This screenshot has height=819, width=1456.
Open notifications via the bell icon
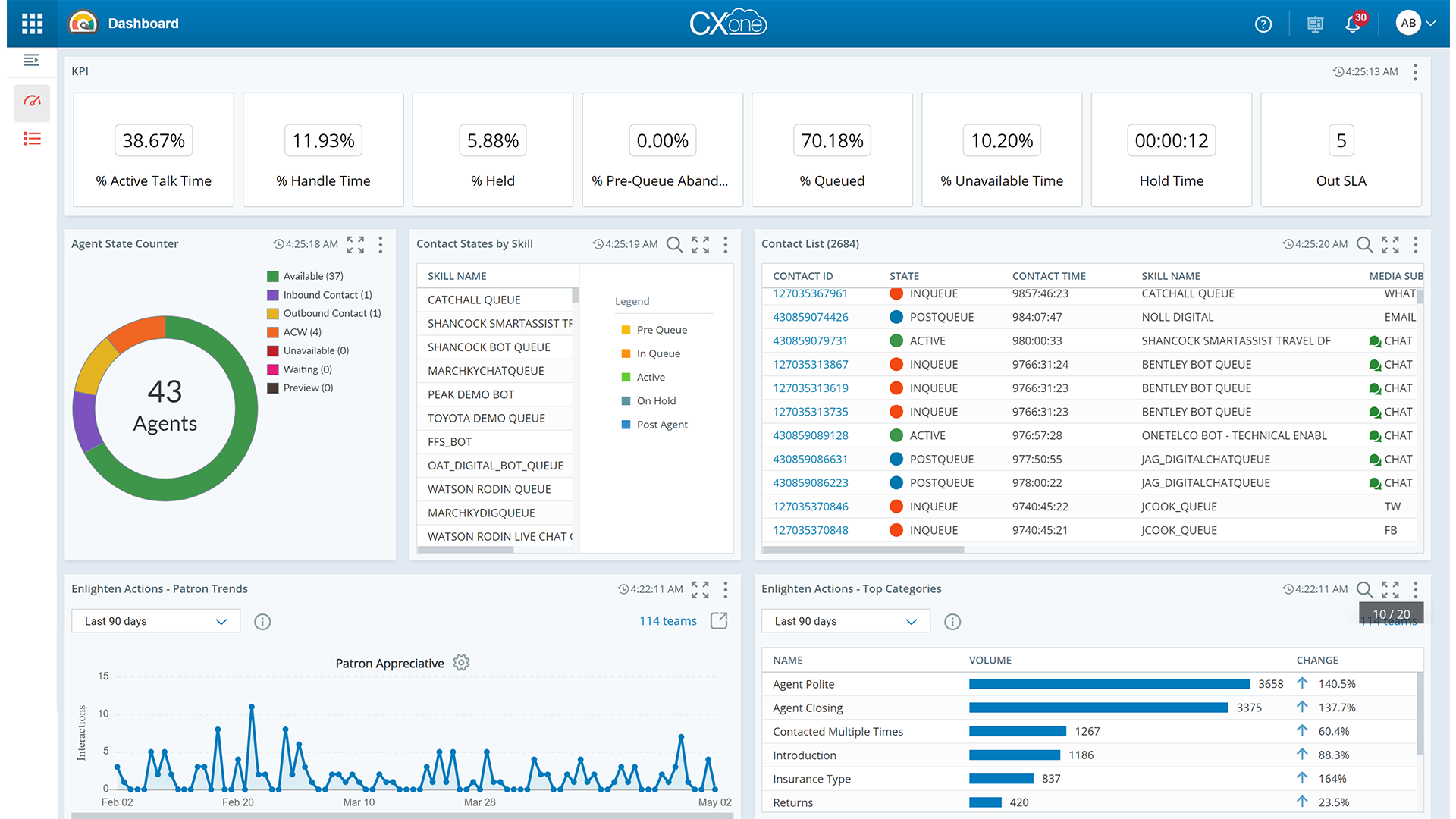point(1352,25)
